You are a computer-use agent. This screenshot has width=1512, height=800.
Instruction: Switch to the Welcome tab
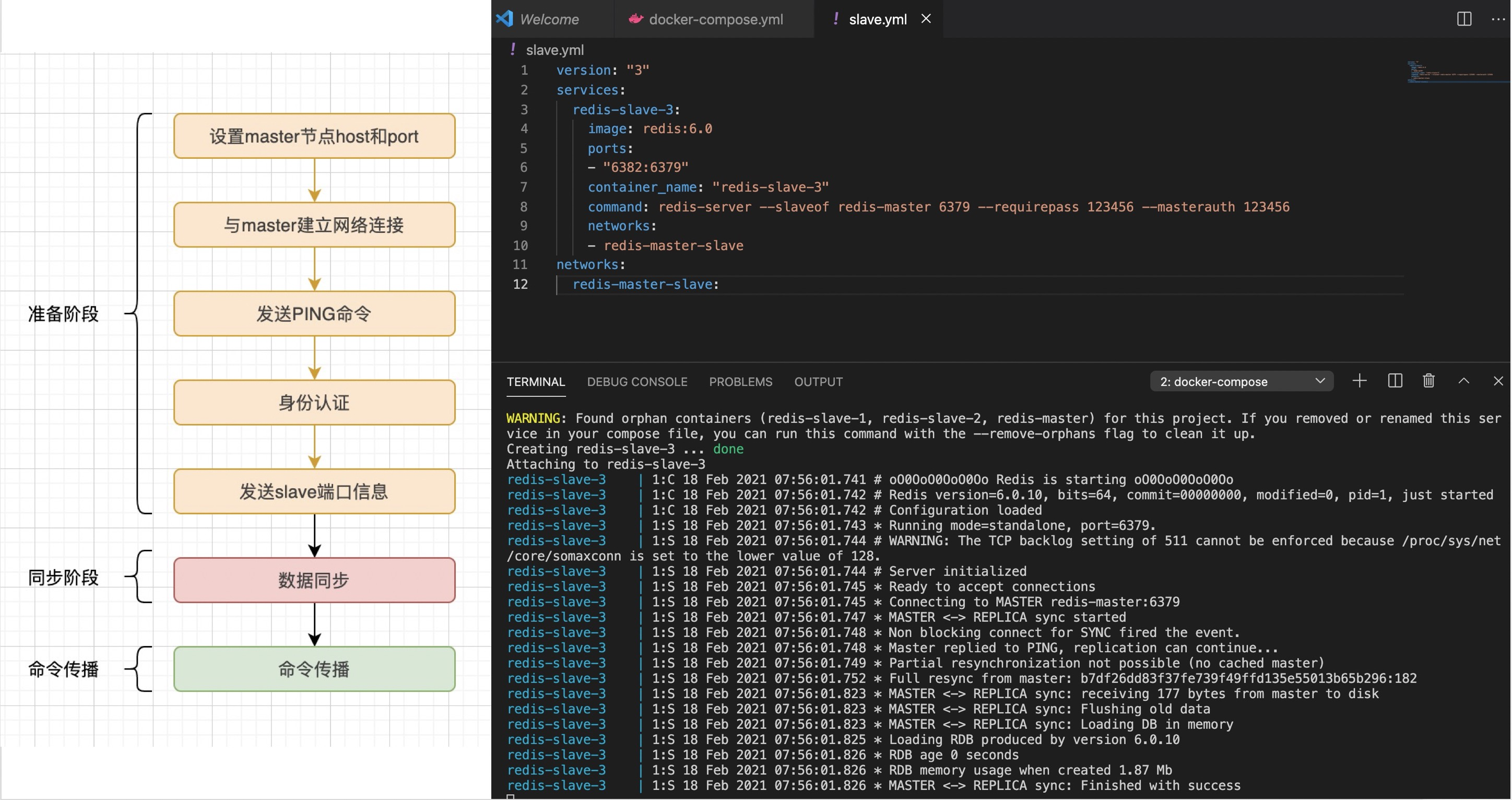coord(549,19)
